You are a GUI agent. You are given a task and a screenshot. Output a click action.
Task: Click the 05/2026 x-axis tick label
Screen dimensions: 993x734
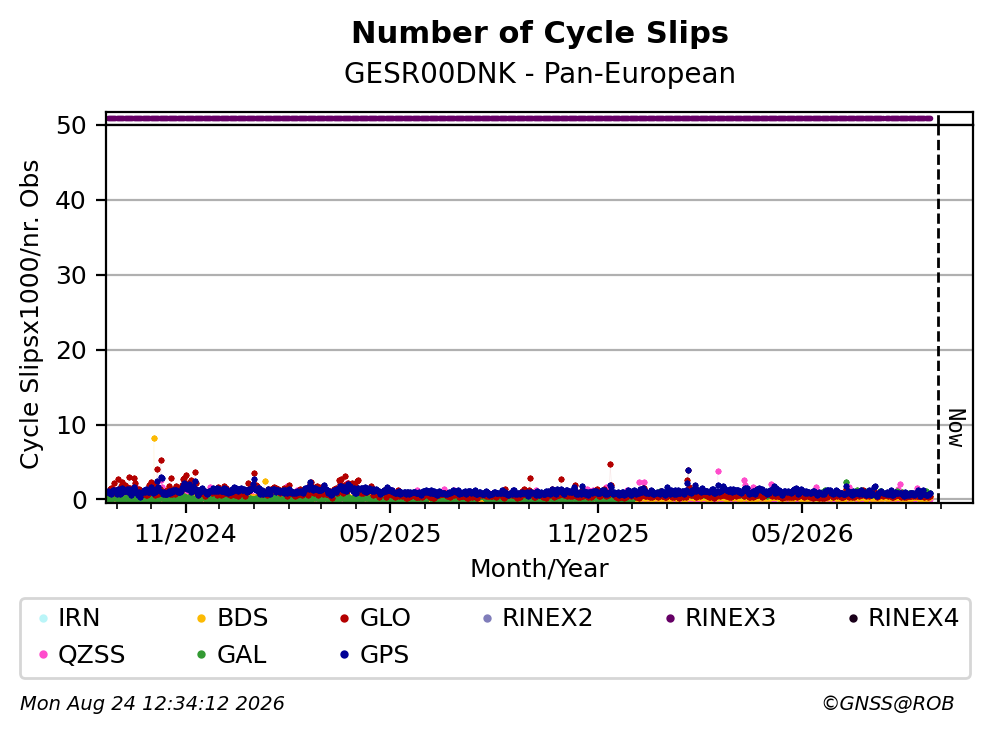pyautogui.click(x=802, y=534)
